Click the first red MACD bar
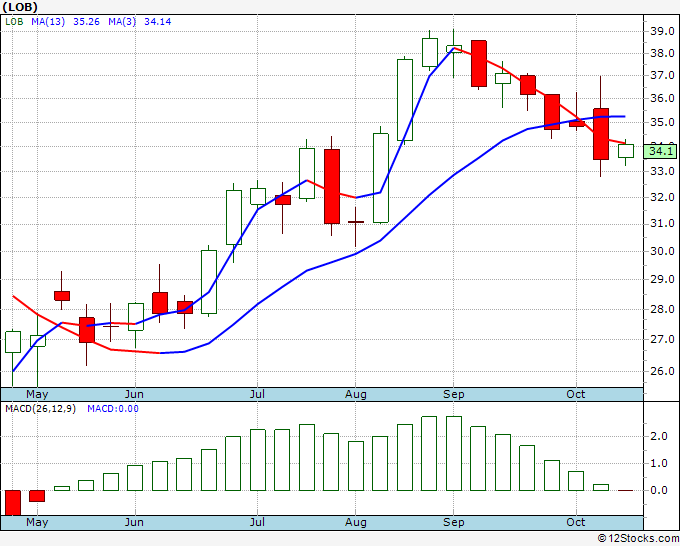The height and width of the screenshot is (546, 680). (x=13, y=503)
